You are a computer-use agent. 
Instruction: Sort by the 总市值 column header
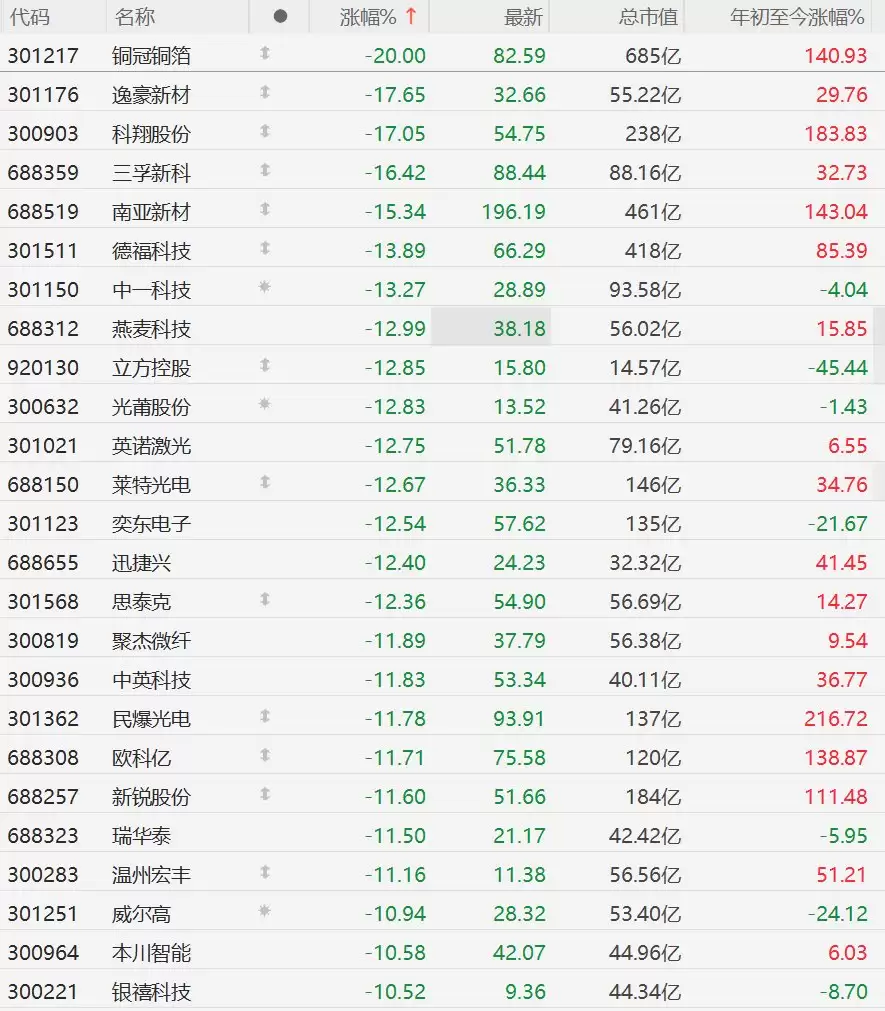648,17
